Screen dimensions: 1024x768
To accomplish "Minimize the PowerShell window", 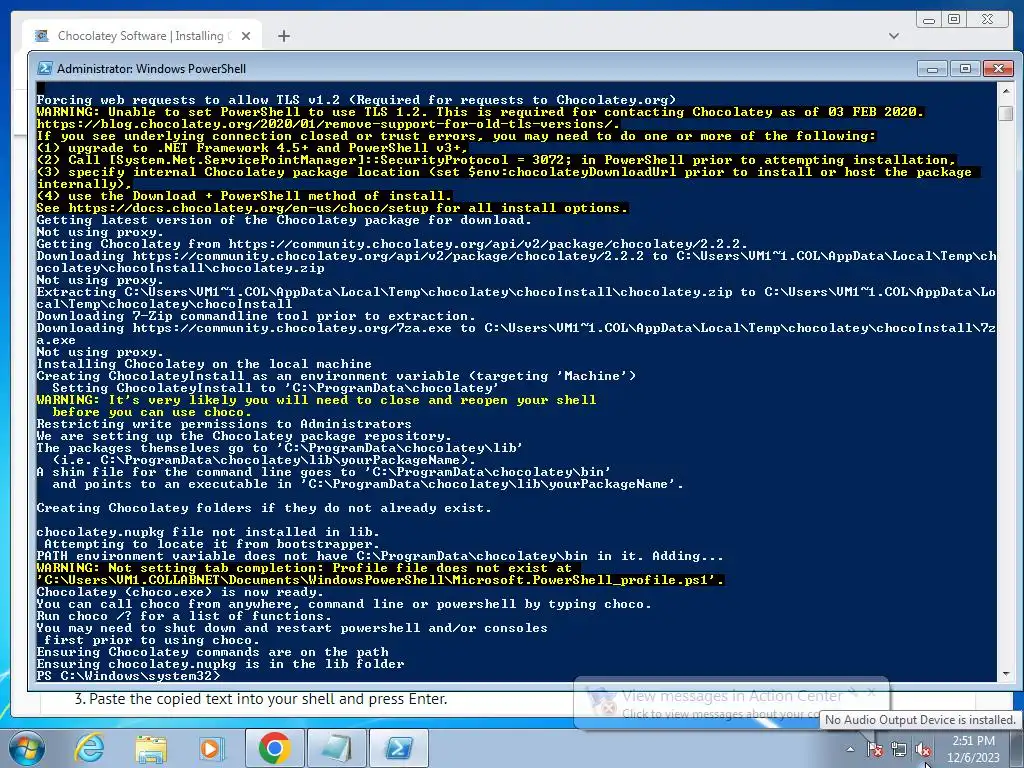I will point(933,69).
